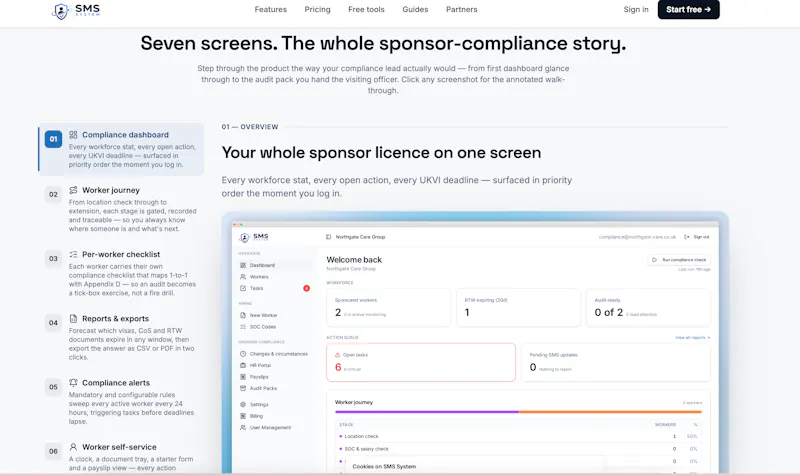Click Workers in the screenshot sidebar
Viewport: 800px width, 475px height.
click(275, 277)
